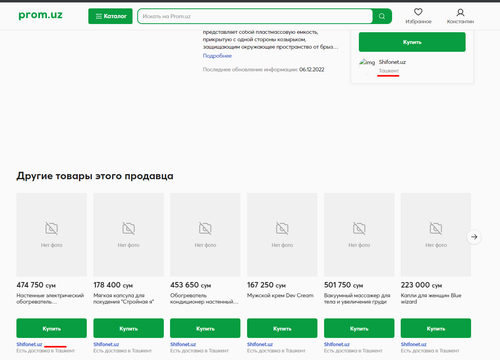Open the Капли для женщин Blue wizard title
The height and width of the screenshot is (360, 500).
click(x=431, y=298)
